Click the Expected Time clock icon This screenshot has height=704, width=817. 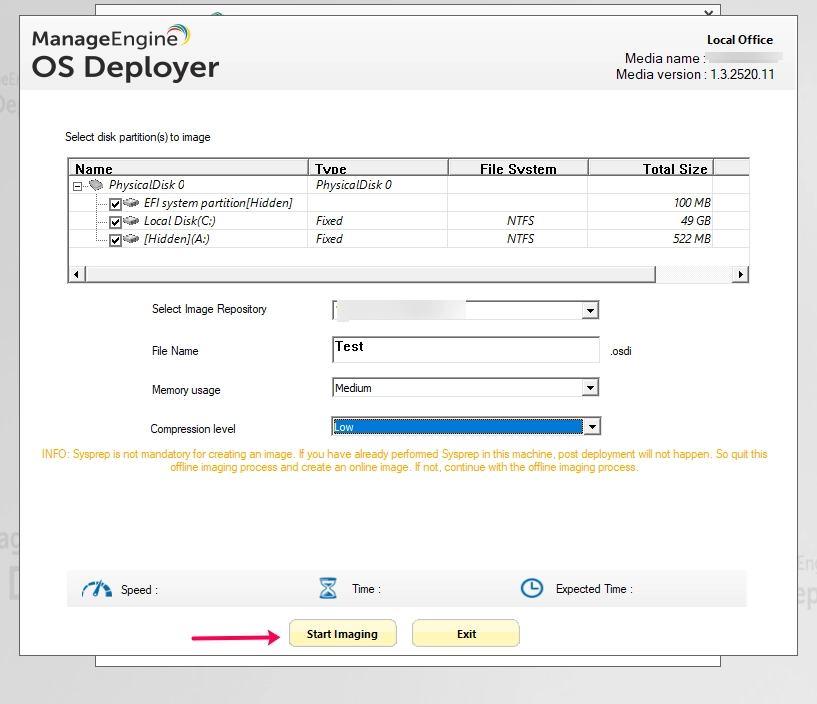tap(531, 588)
